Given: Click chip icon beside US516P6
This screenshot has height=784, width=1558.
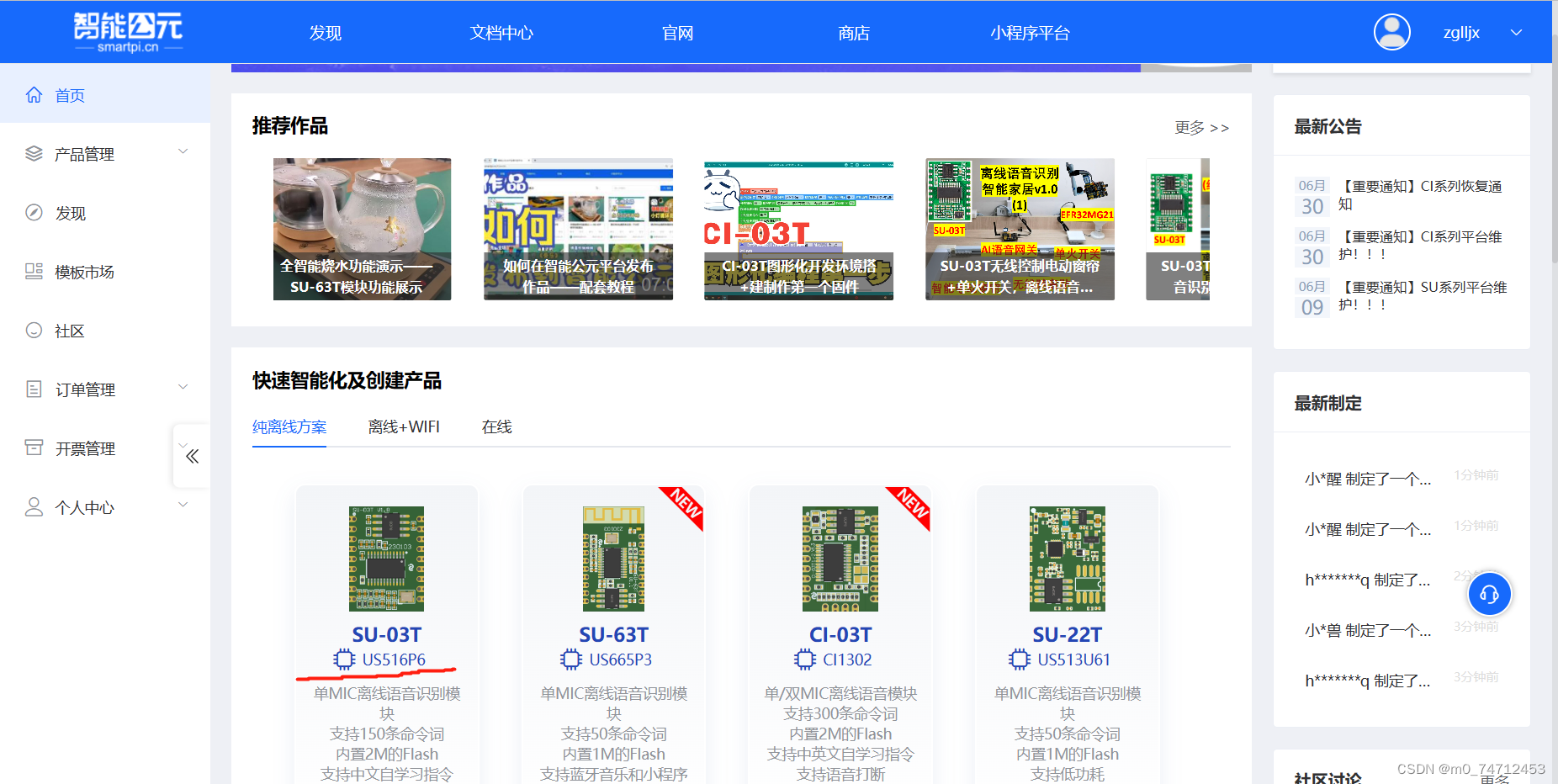Looking at the screenshot, I should click(x=344, y=660).
